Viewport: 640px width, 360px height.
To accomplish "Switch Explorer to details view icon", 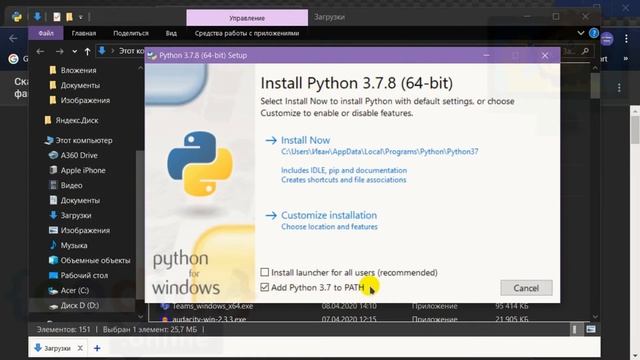I will tap(575, 329).
